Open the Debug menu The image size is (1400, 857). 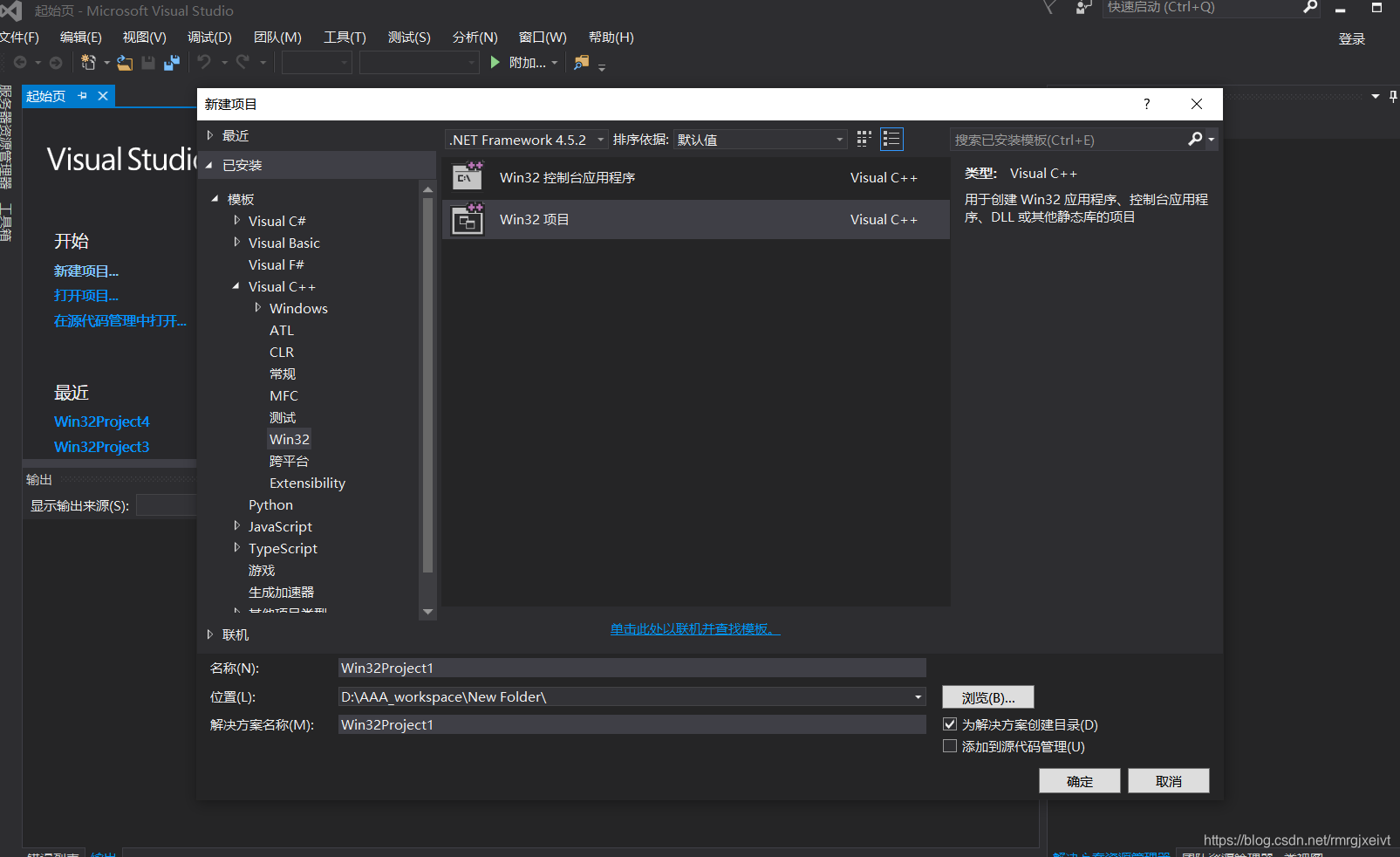point(209,38)
